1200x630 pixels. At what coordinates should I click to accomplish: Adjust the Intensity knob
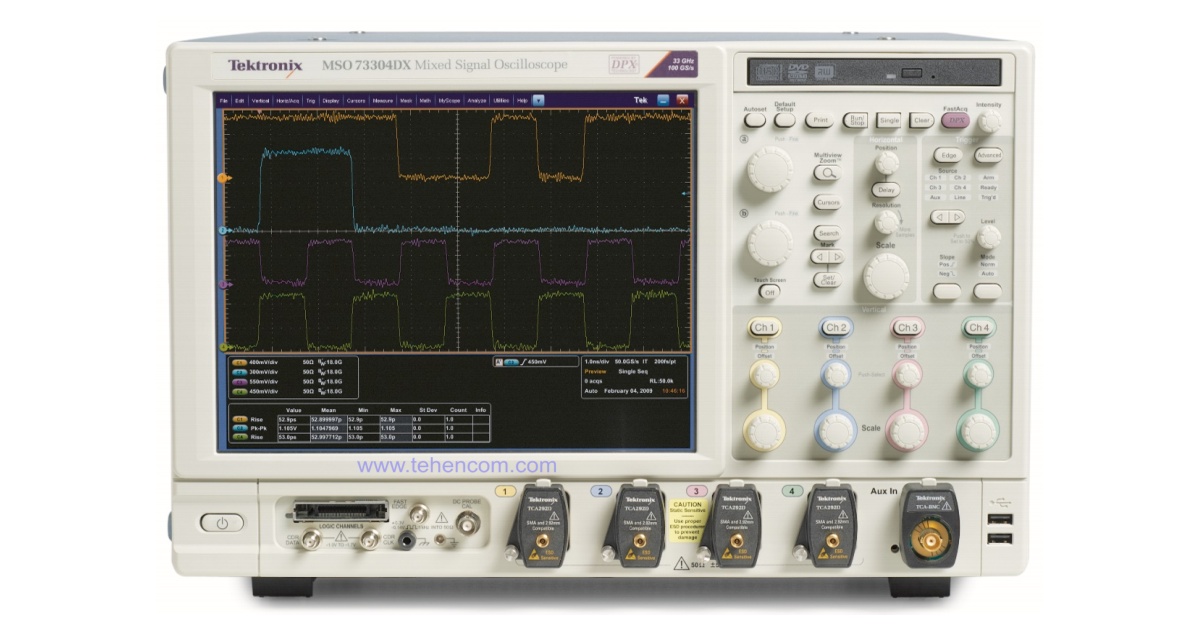click(990, 121)
